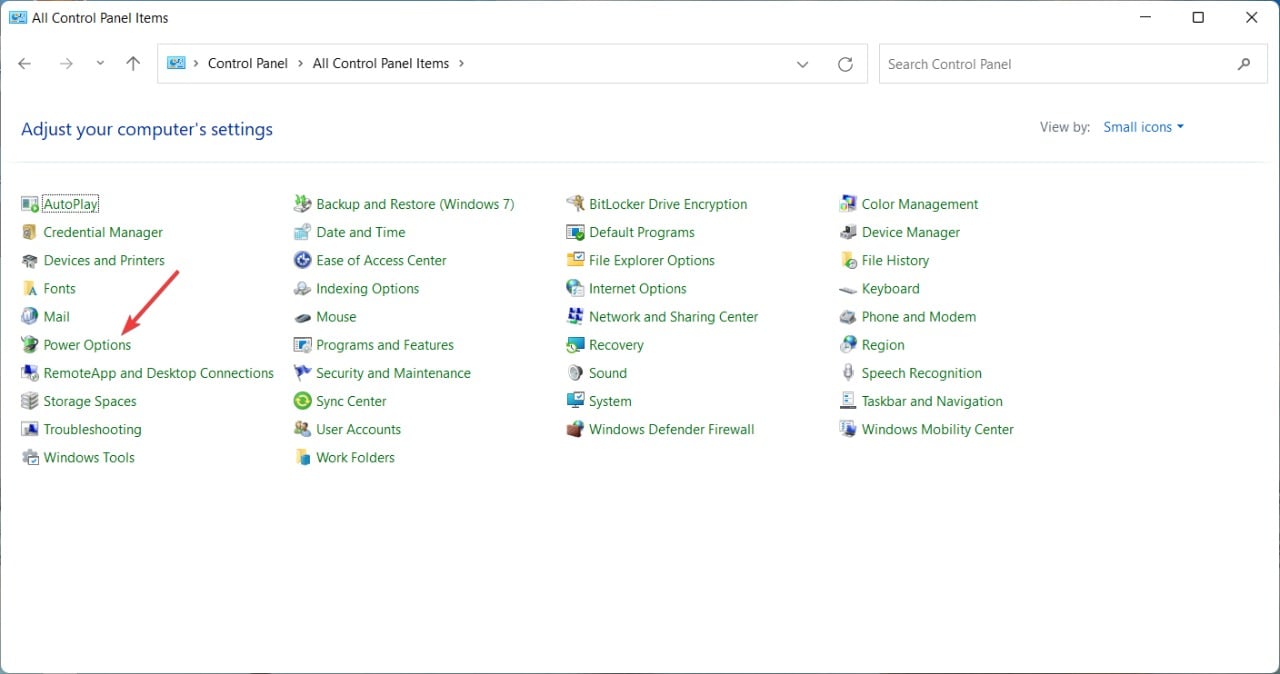
Task: Click the Internet Options globe icon
Action: [x=575, y=288]
